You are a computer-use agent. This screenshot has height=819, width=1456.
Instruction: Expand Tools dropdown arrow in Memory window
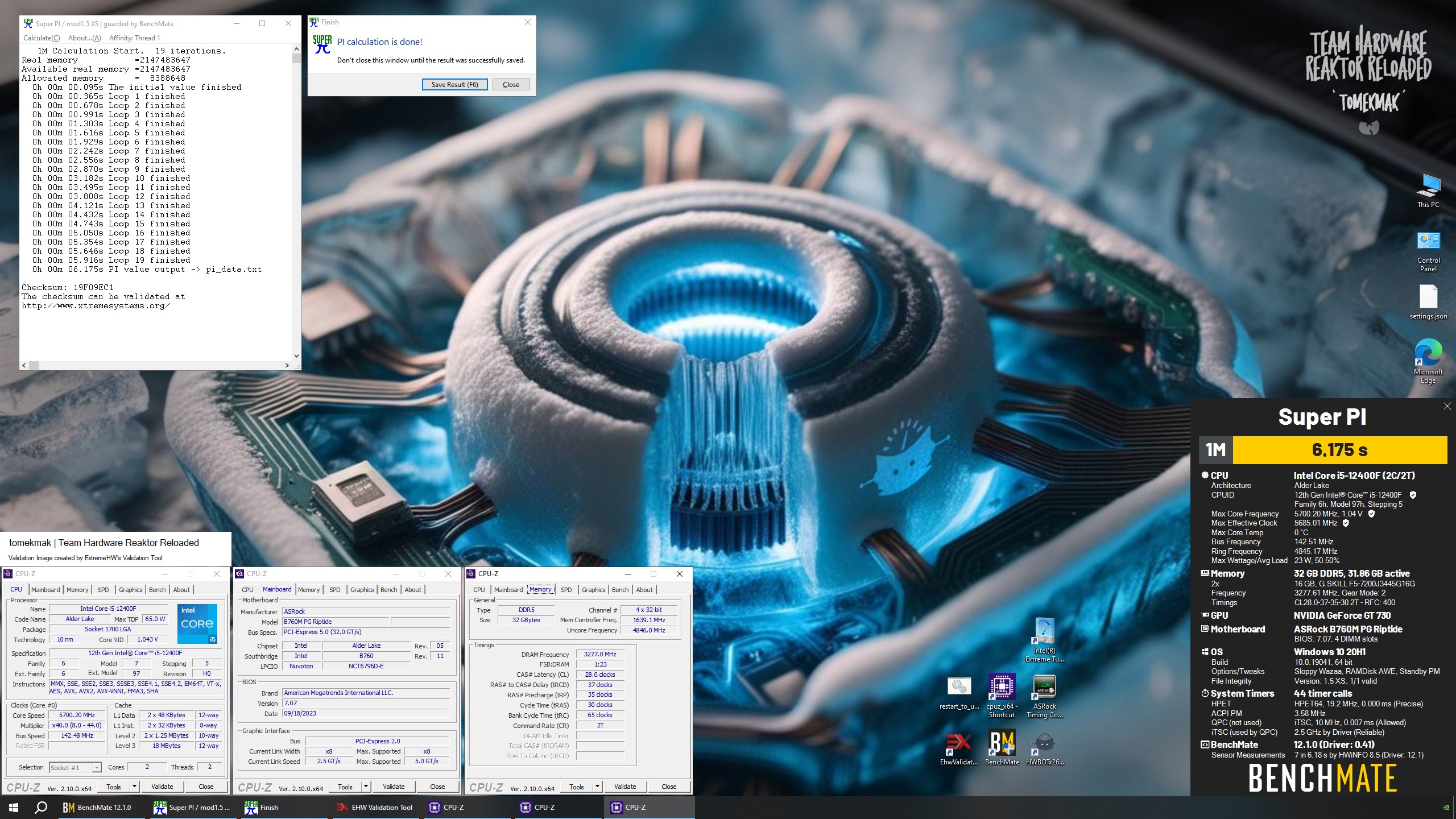coord(598,787)
